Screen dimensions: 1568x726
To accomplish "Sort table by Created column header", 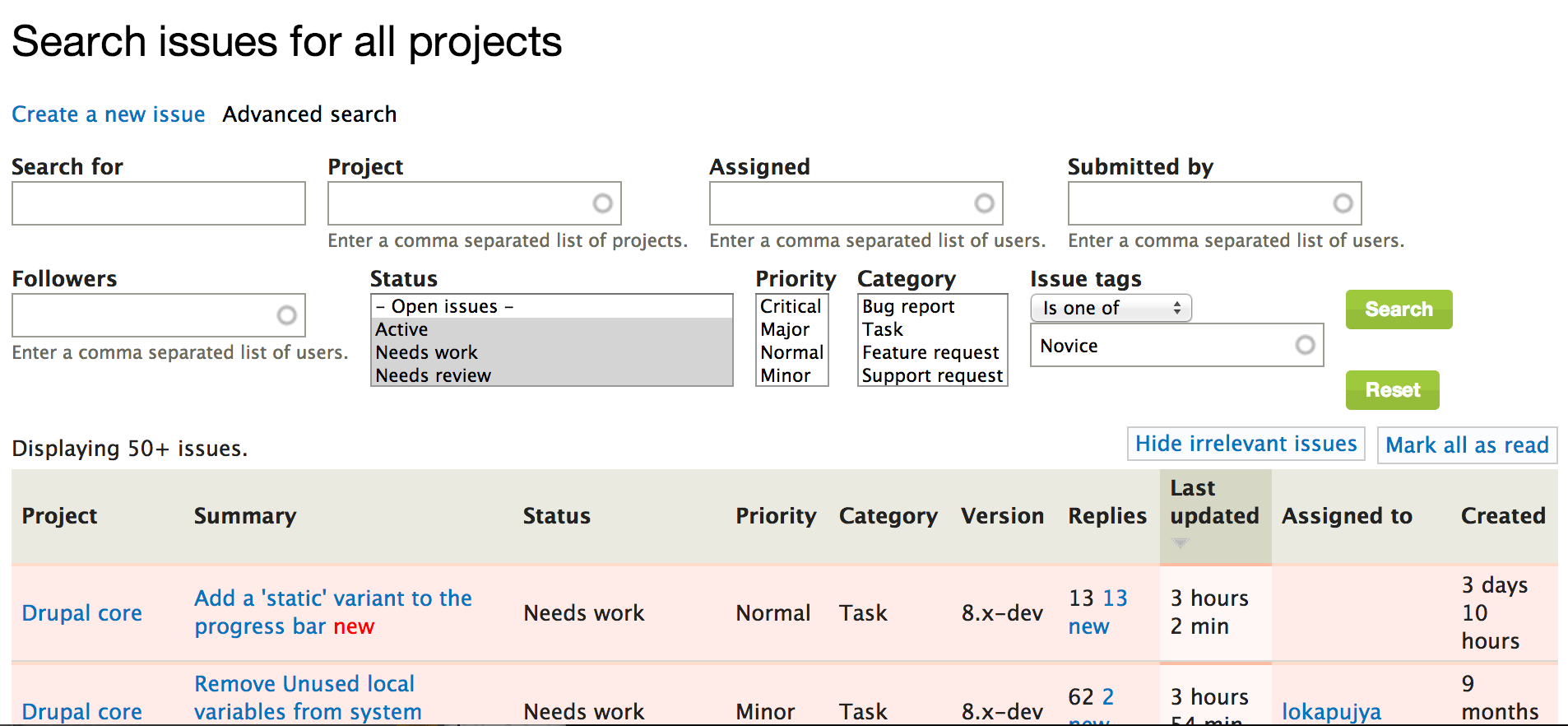I will tap(1503, 516).
